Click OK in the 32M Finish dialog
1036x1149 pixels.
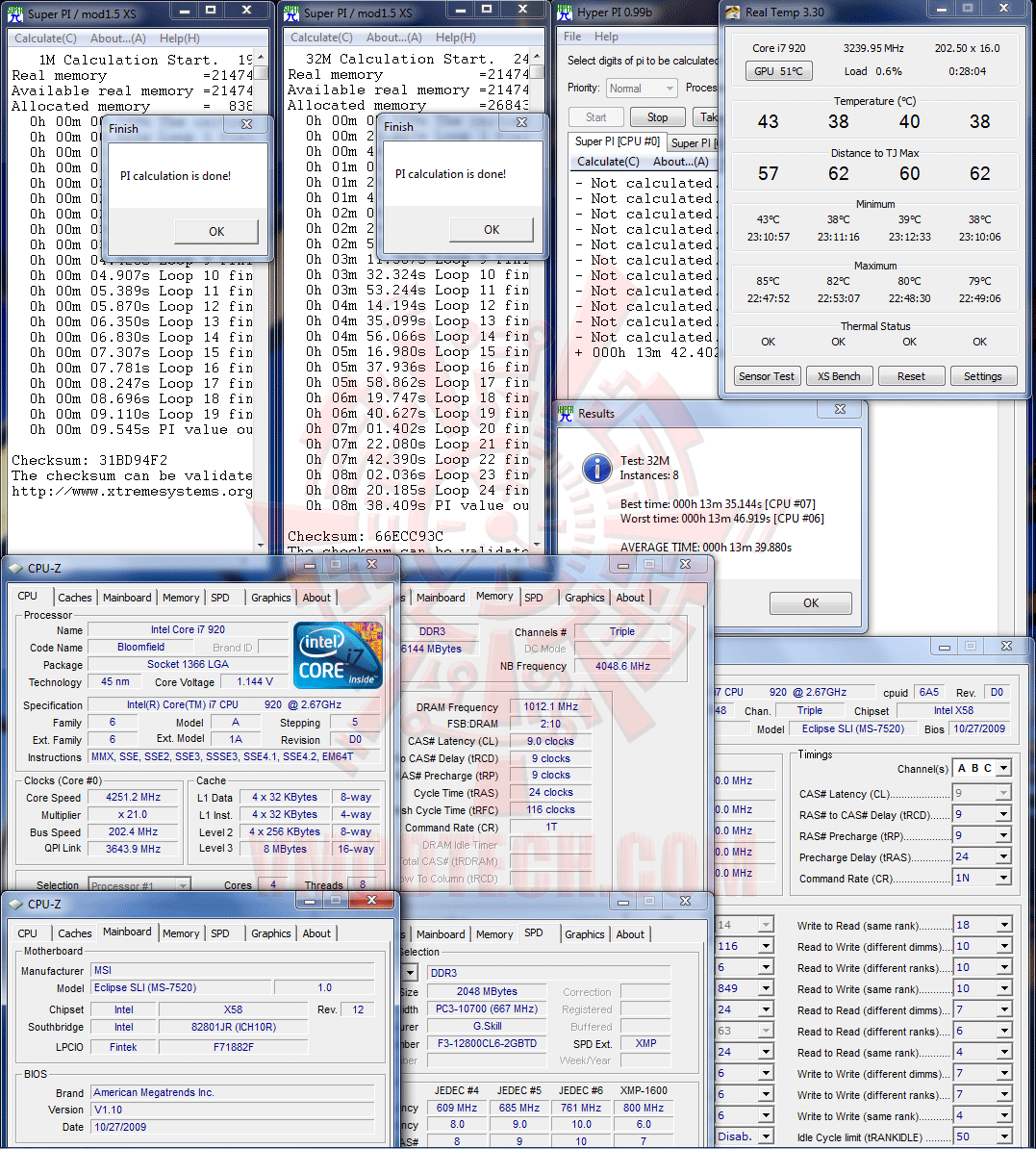[x=492, y=229]
